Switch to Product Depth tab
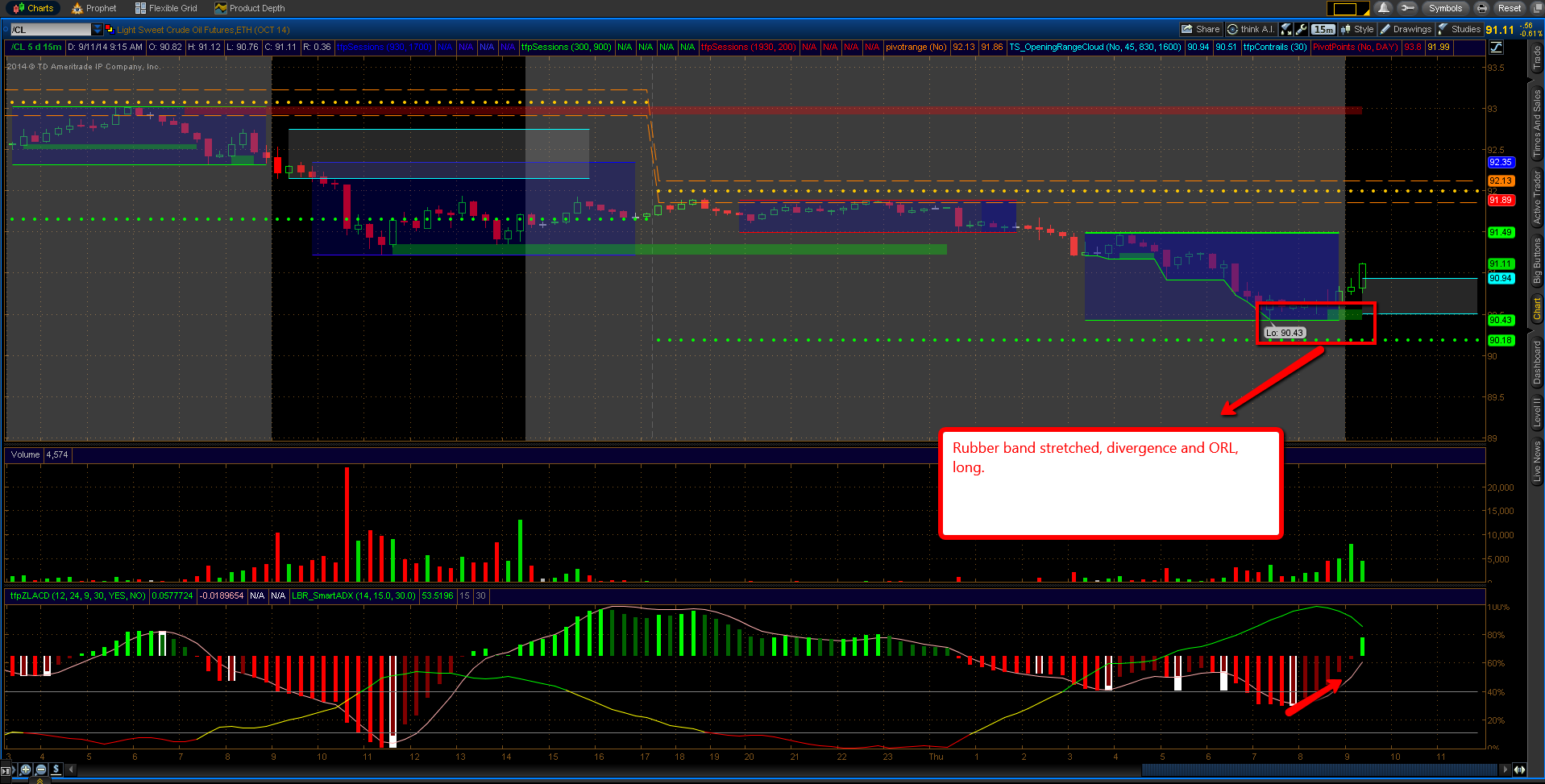The width and height of the screenshot is (1545, 784). click(x=250, y=8)
